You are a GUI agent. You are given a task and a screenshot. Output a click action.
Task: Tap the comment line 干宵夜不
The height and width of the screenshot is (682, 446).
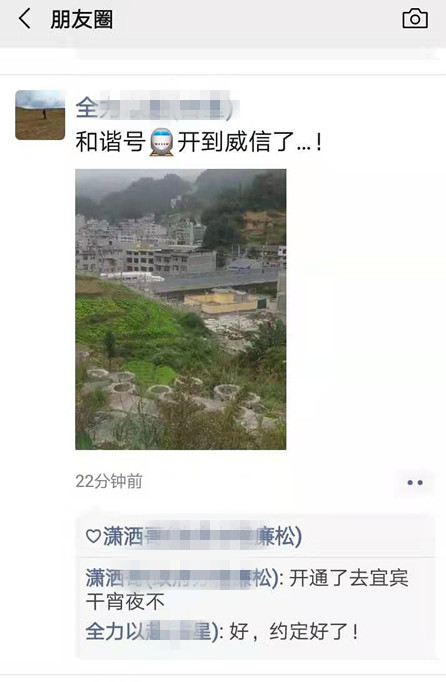(x=125, y=602)
